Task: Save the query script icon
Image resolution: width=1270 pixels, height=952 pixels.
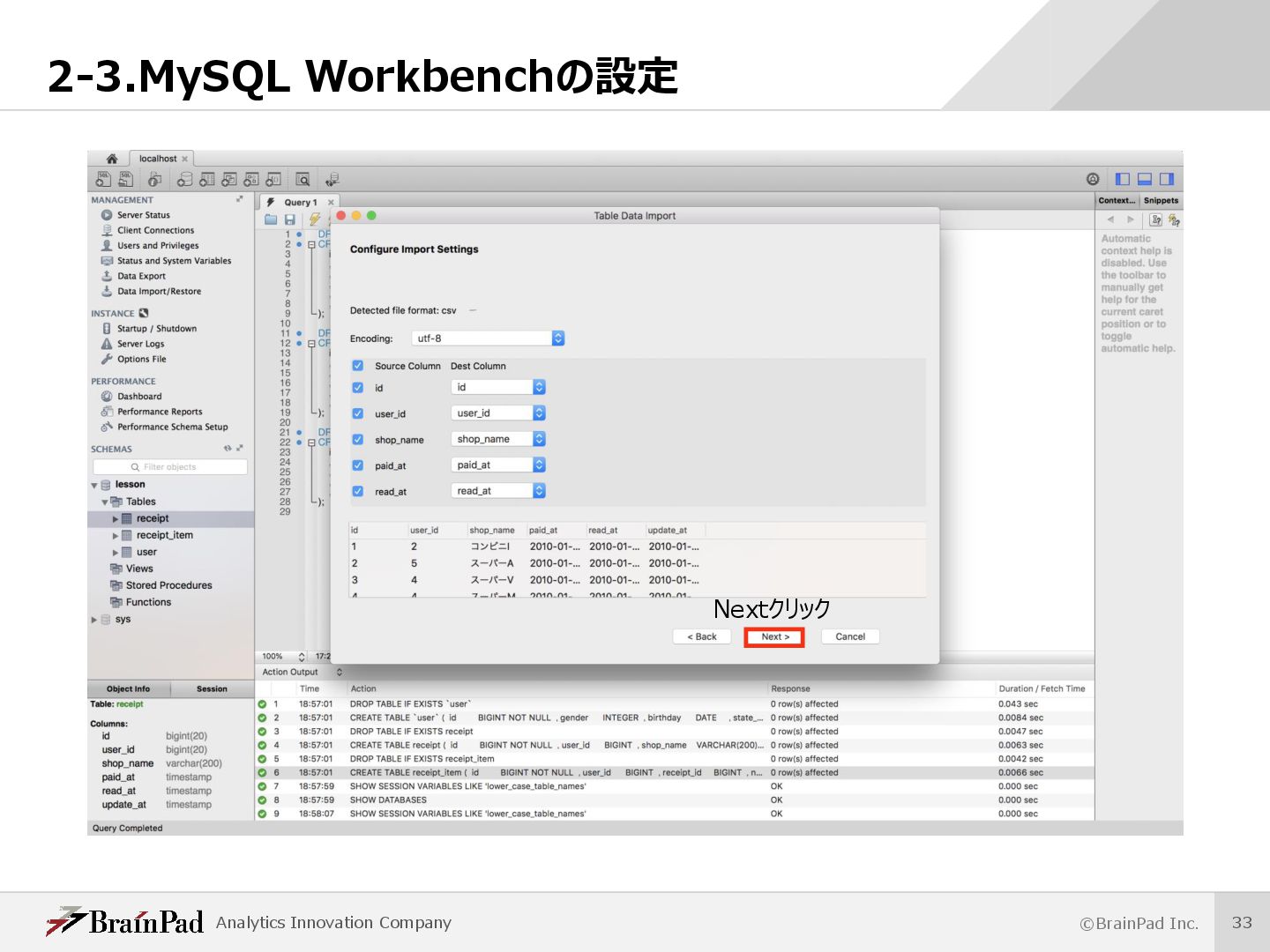Action: click(x=289, y=219)
